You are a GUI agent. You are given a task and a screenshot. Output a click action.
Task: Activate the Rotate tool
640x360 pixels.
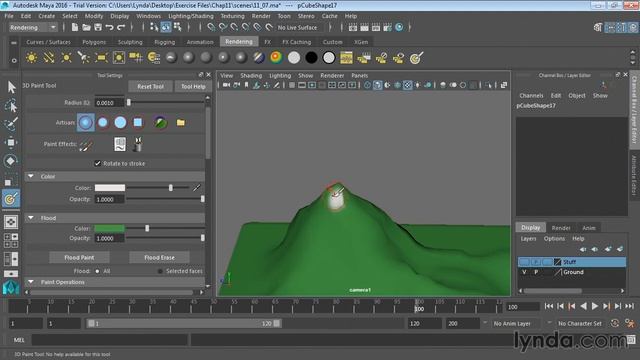coord(11,161)
